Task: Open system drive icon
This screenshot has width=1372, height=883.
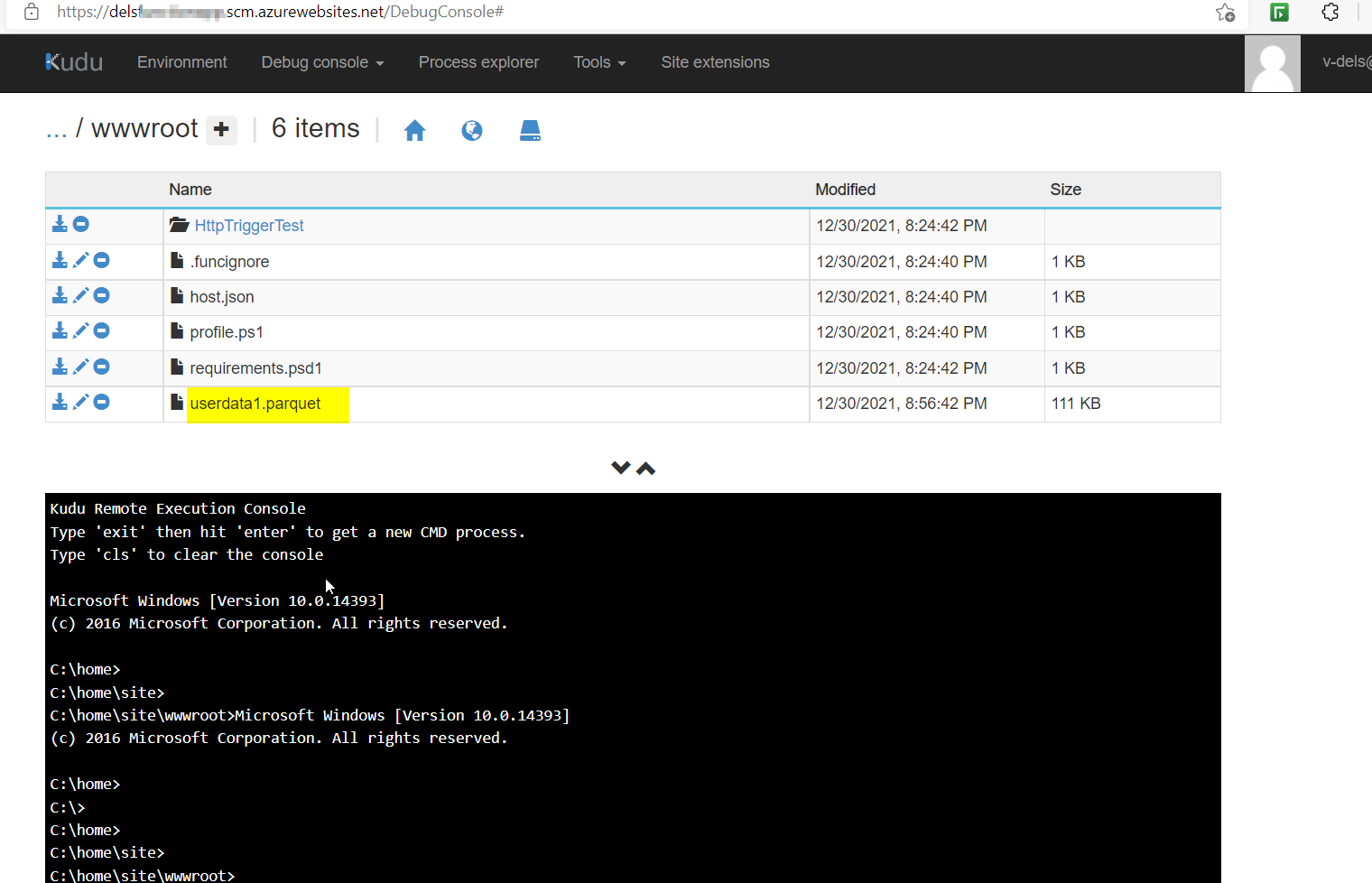Action: [x=530, y=131]
